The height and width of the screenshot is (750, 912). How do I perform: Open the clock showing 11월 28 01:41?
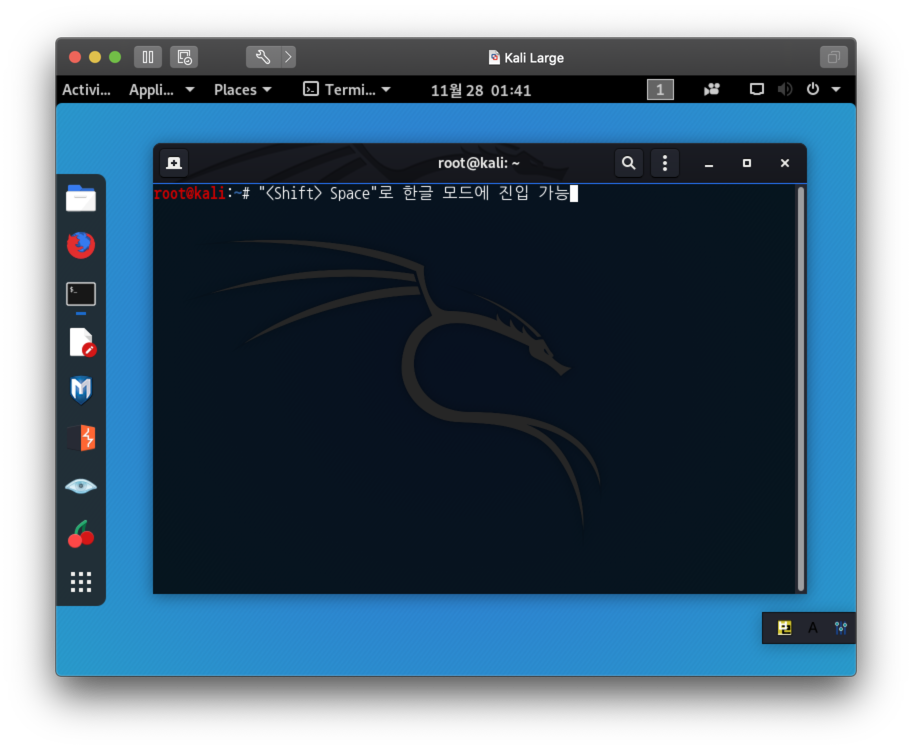[480, 90]
